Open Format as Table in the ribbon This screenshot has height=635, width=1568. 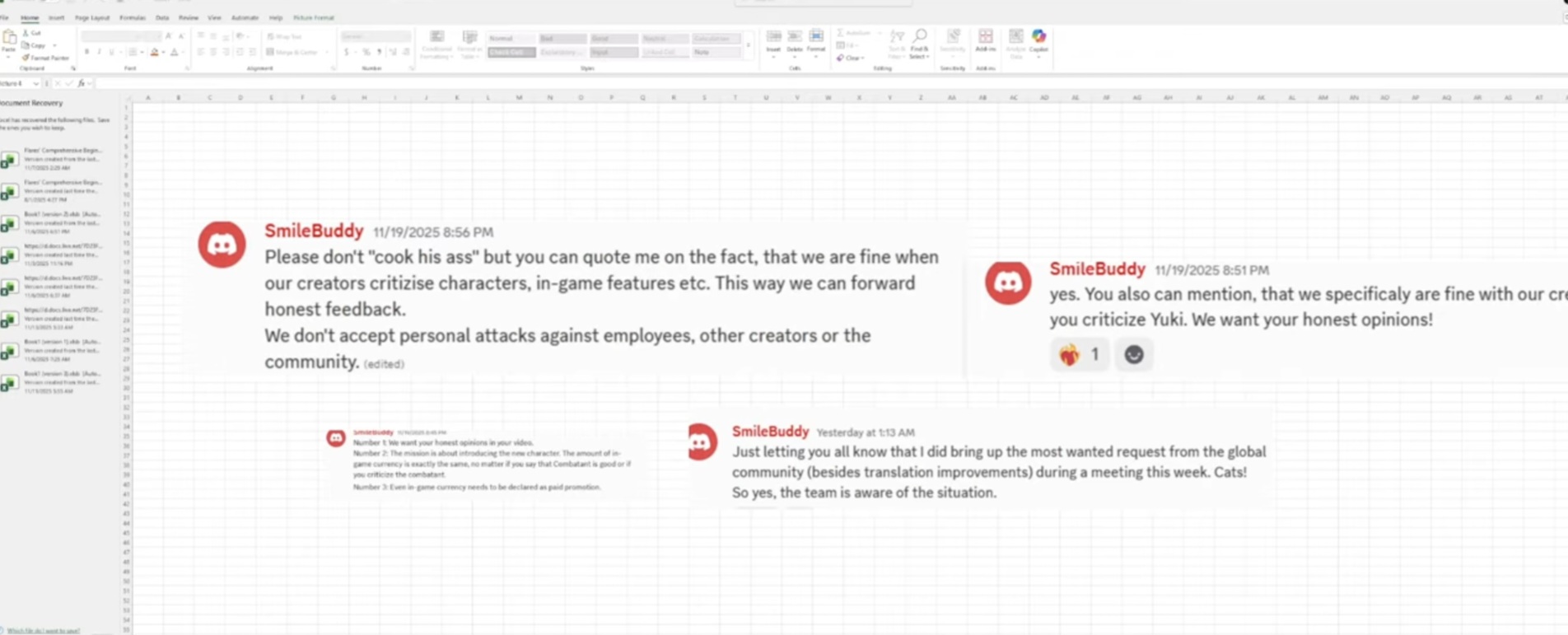[x=469, y=44]
